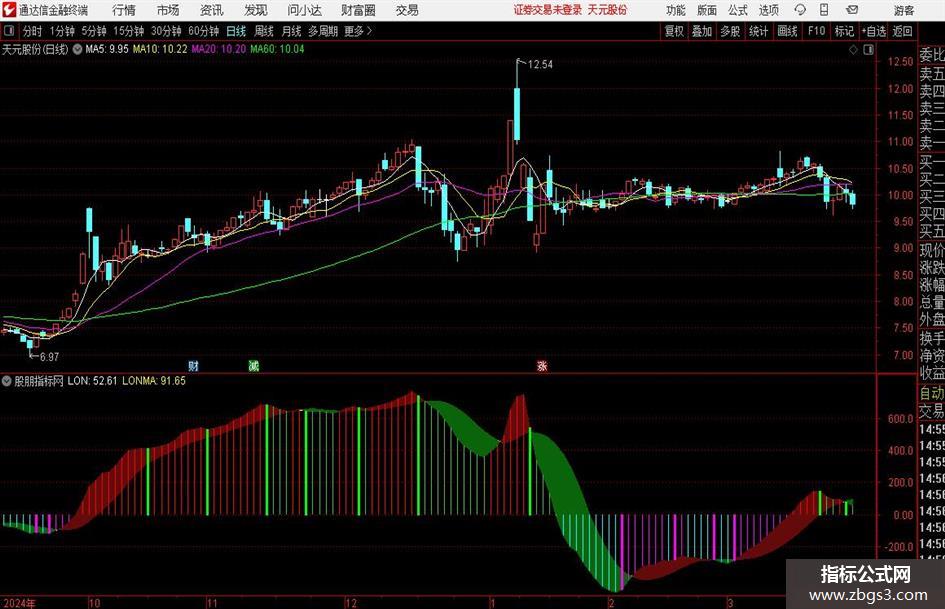The width and height of the screenshot is (945, 609).
Task: Click the 标记 mark button
Action: [x=844, y=31]
